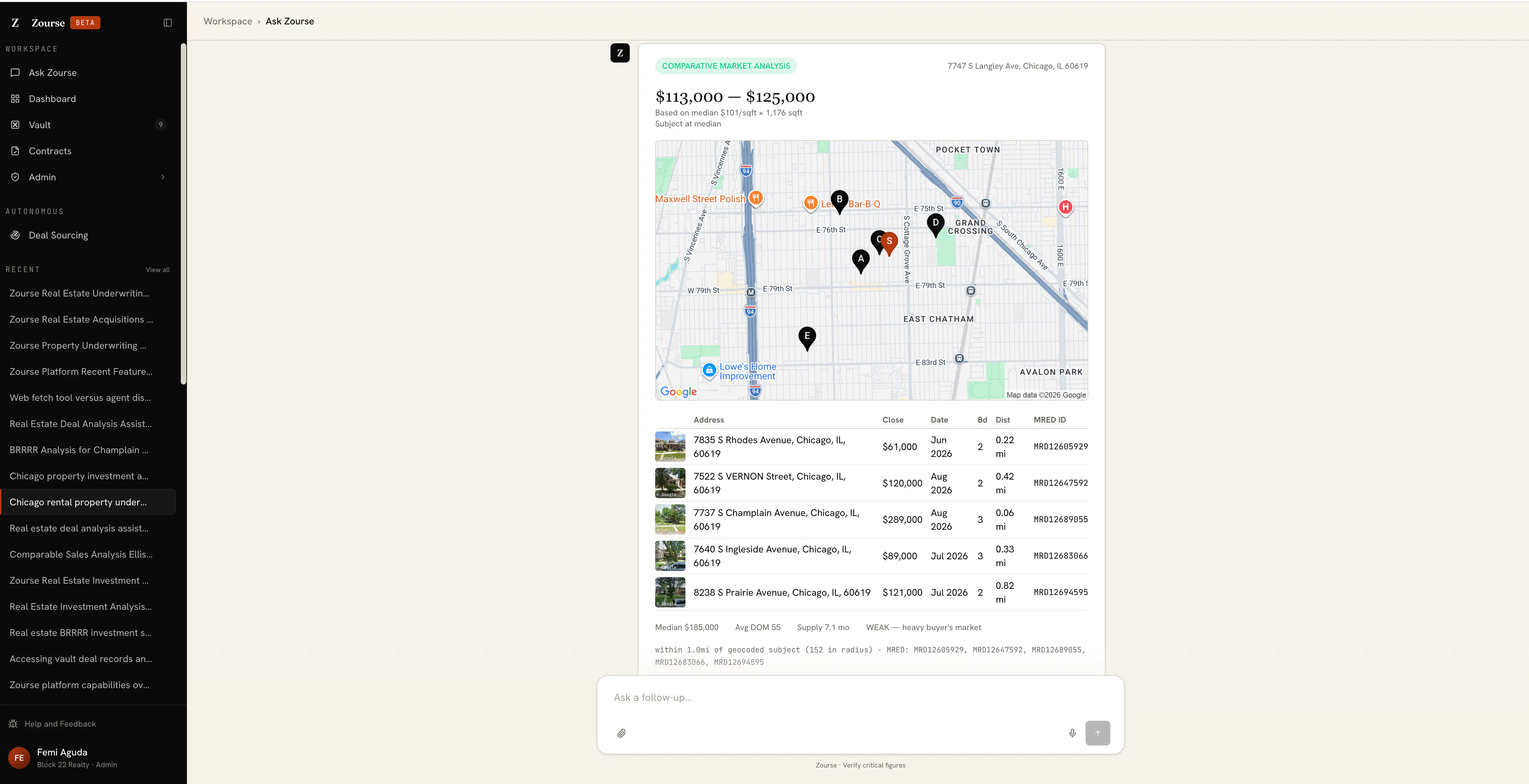
Task: Open the Dashboard grid icon
Action: click(x=15, y=99)
